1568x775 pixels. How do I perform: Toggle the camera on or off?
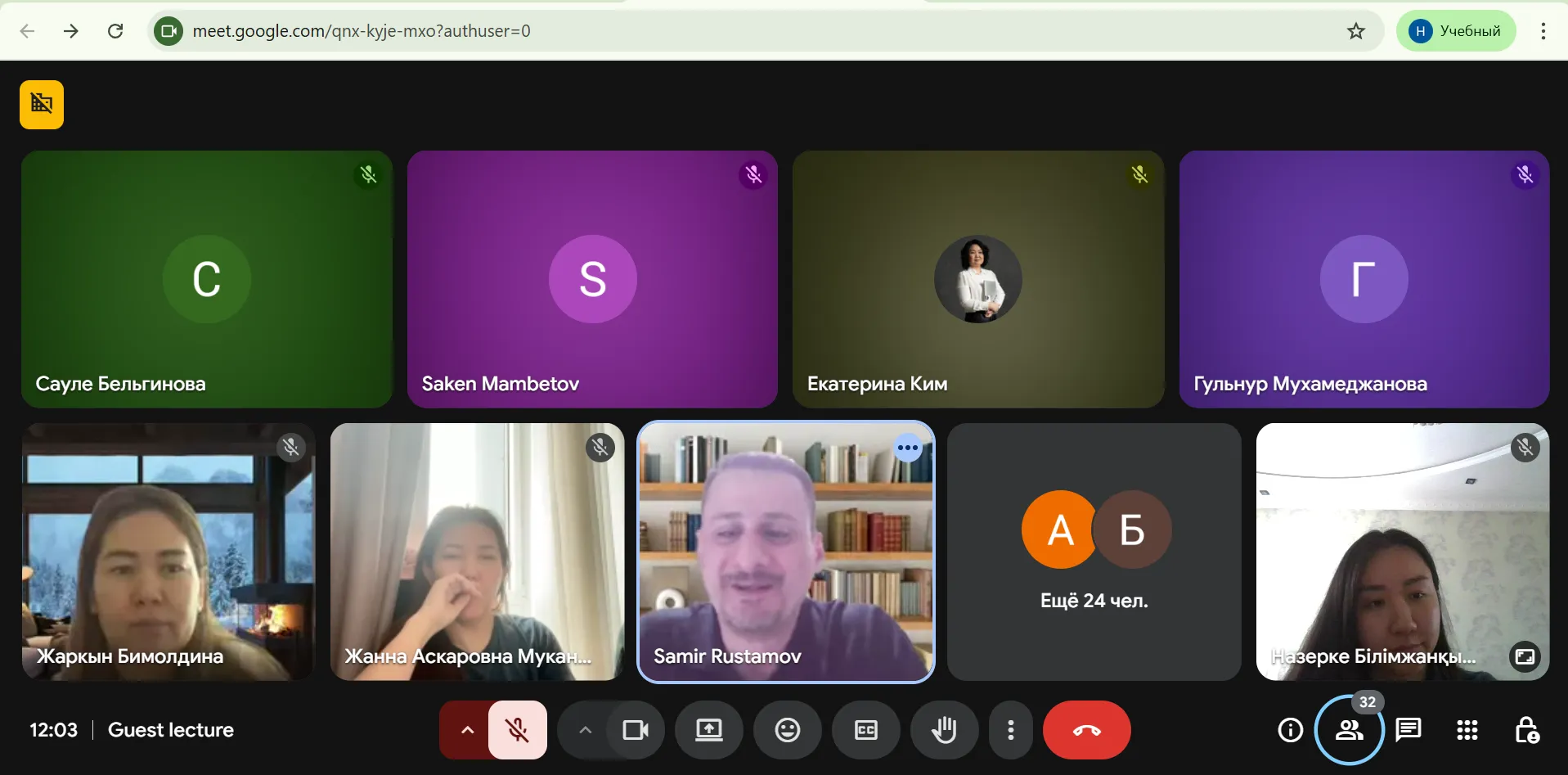point(636,730)
